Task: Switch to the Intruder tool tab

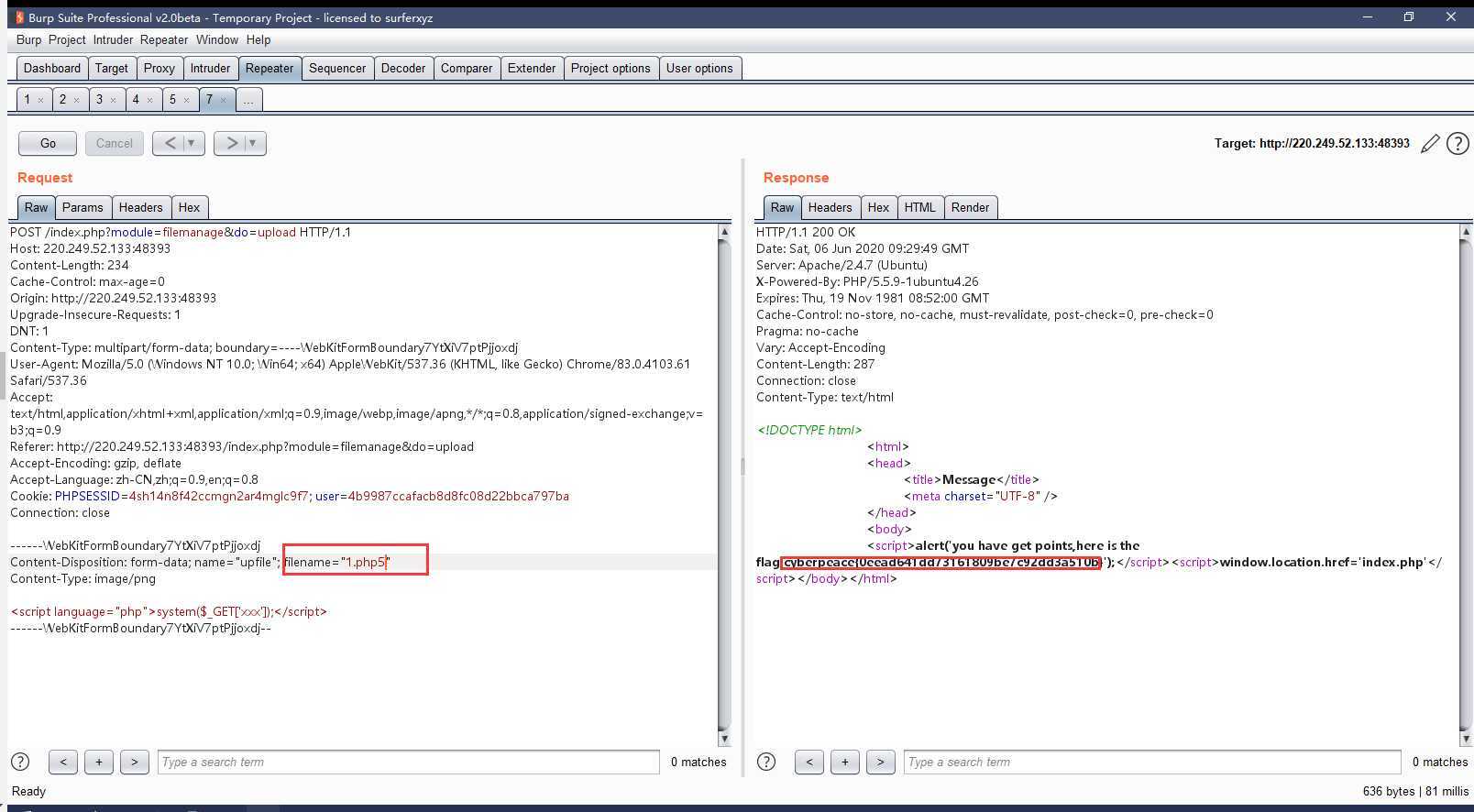Action: pyautogui.click(x=210, y=68)
